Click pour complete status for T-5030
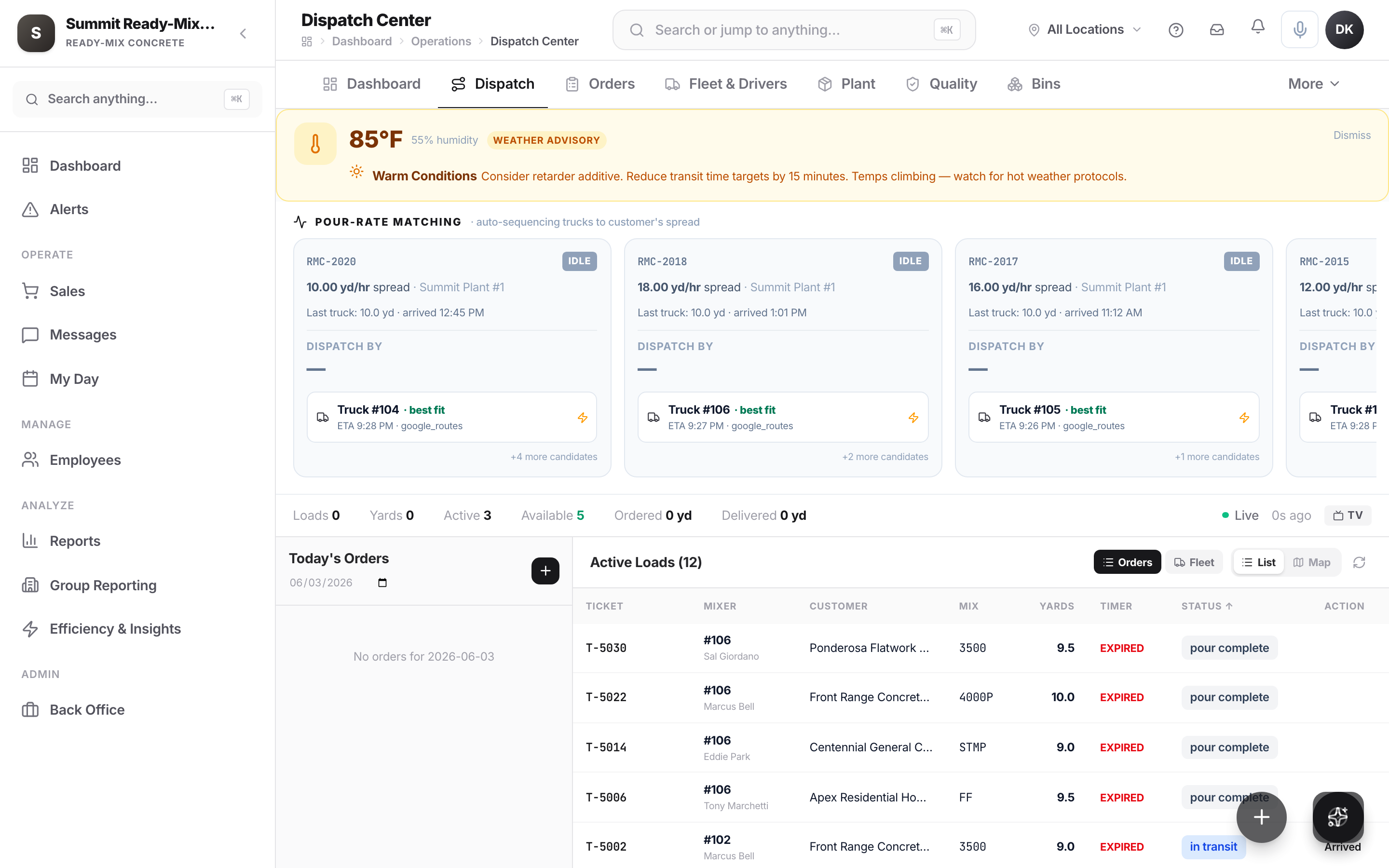The width and height of the screenshot is (1389, 868). [1229, 648]
